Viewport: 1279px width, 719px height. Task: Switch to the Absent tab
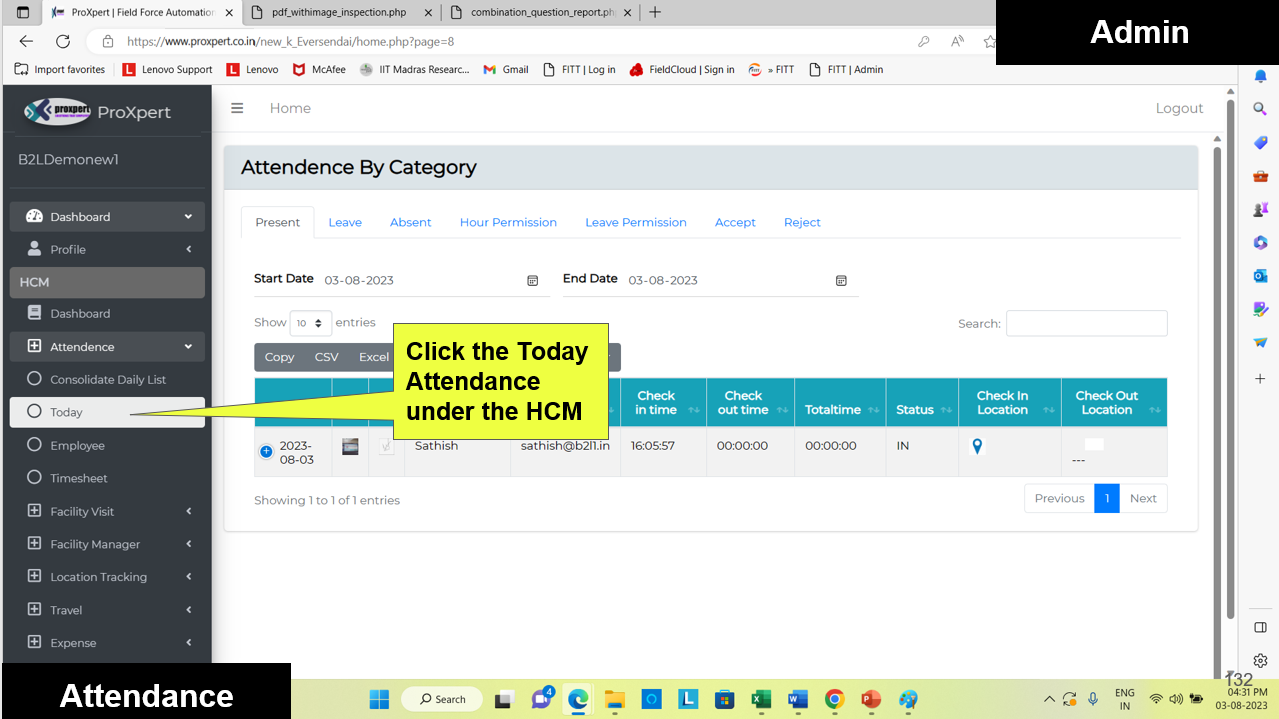click(410, 222)
